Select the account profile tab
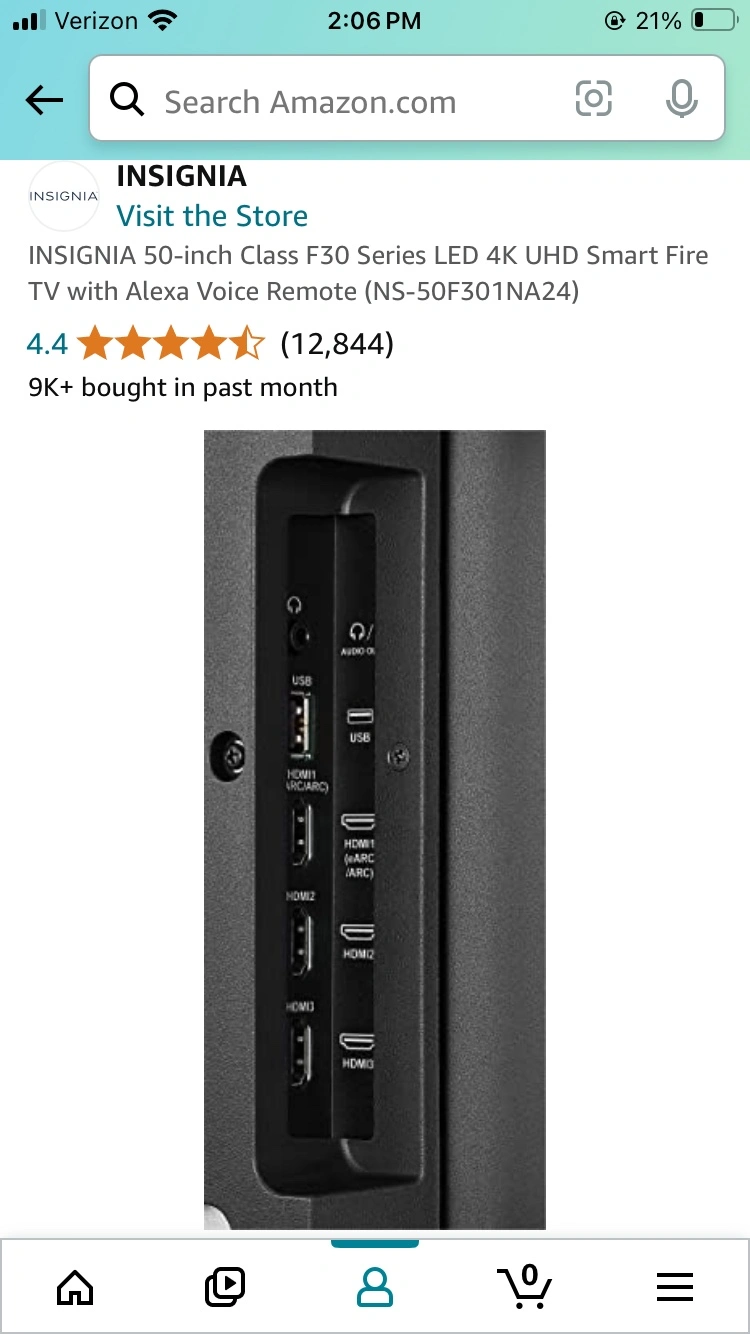The height and width of the screenshot is (1334, 750). tap(375, 1286)
